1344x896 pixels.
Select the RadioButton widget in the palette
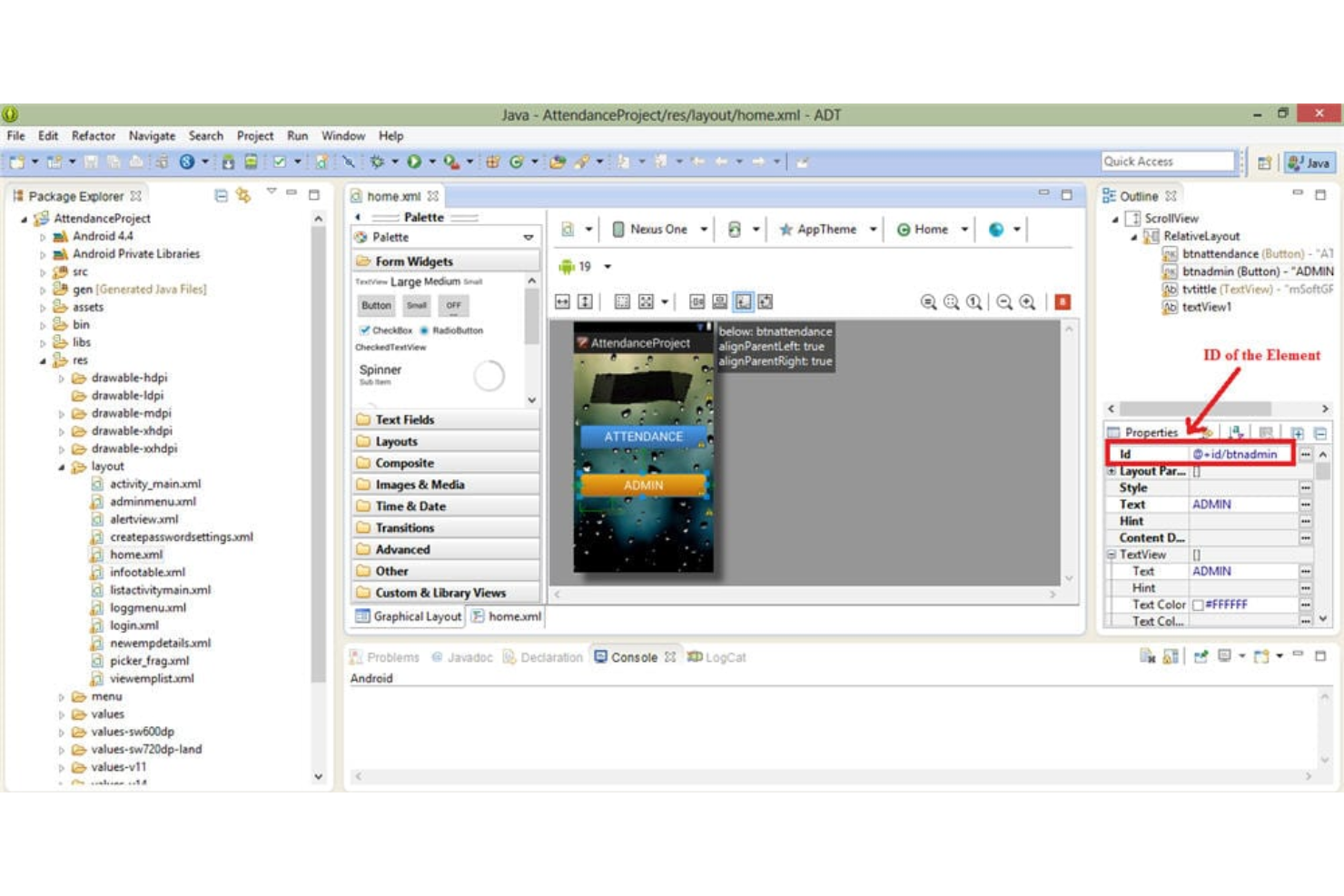coord(451,330)
